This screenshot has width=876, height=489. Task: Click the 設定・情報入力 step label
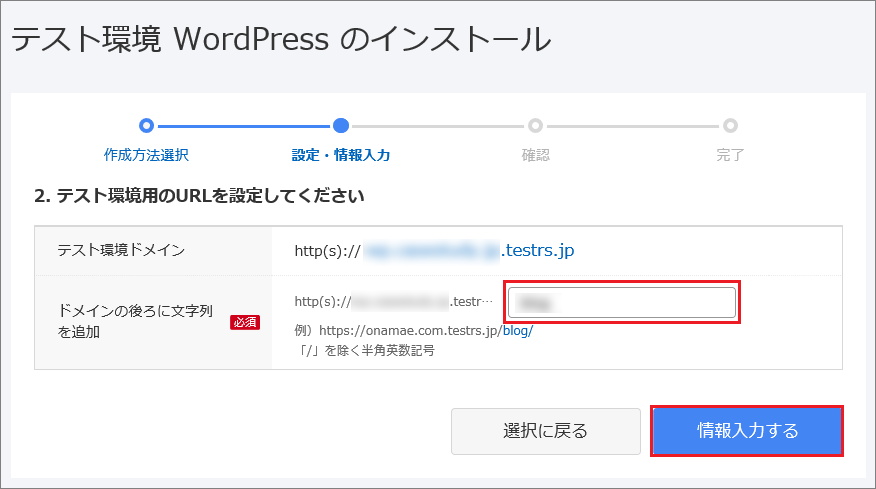pyautogui.click(x=341, y=155)
